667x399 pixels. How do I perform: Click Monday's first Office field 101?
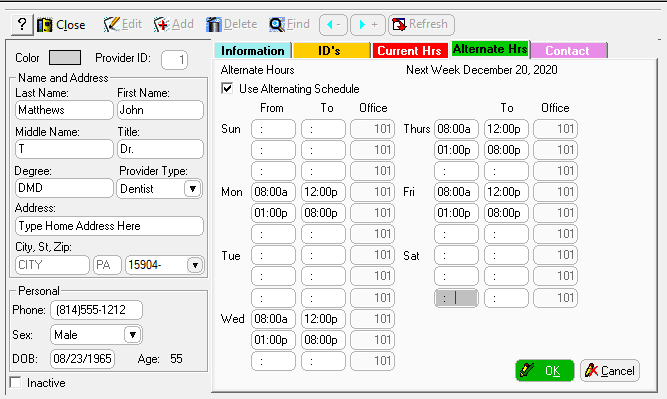(x=373, y=192)
